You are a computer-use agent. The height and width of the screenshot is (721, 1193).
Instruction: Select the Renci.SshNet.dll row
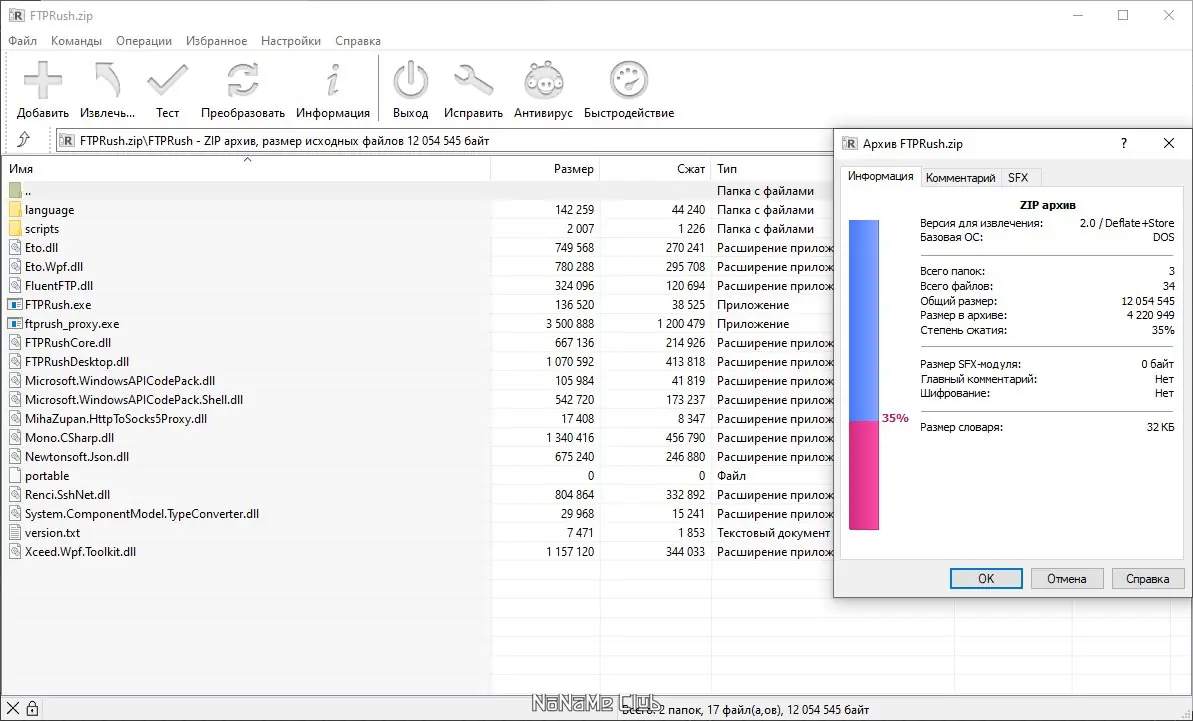[x=417, y=495]
